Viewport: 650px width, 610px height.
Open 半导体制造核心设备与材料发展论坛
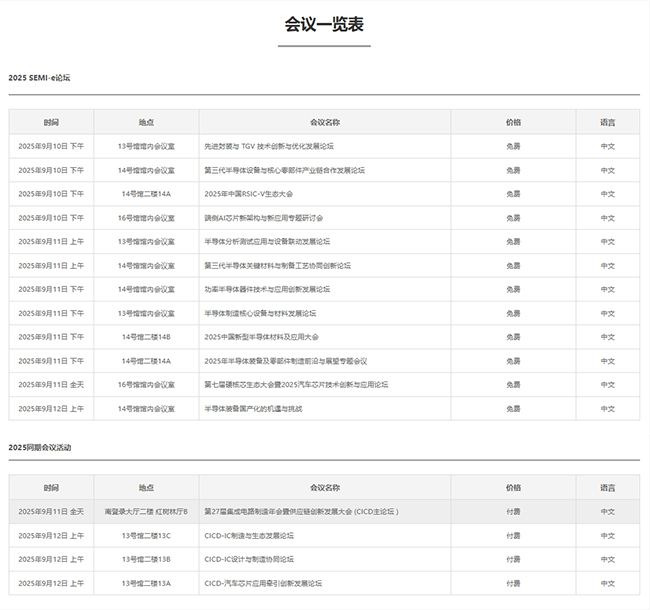(x=260, y=313)
